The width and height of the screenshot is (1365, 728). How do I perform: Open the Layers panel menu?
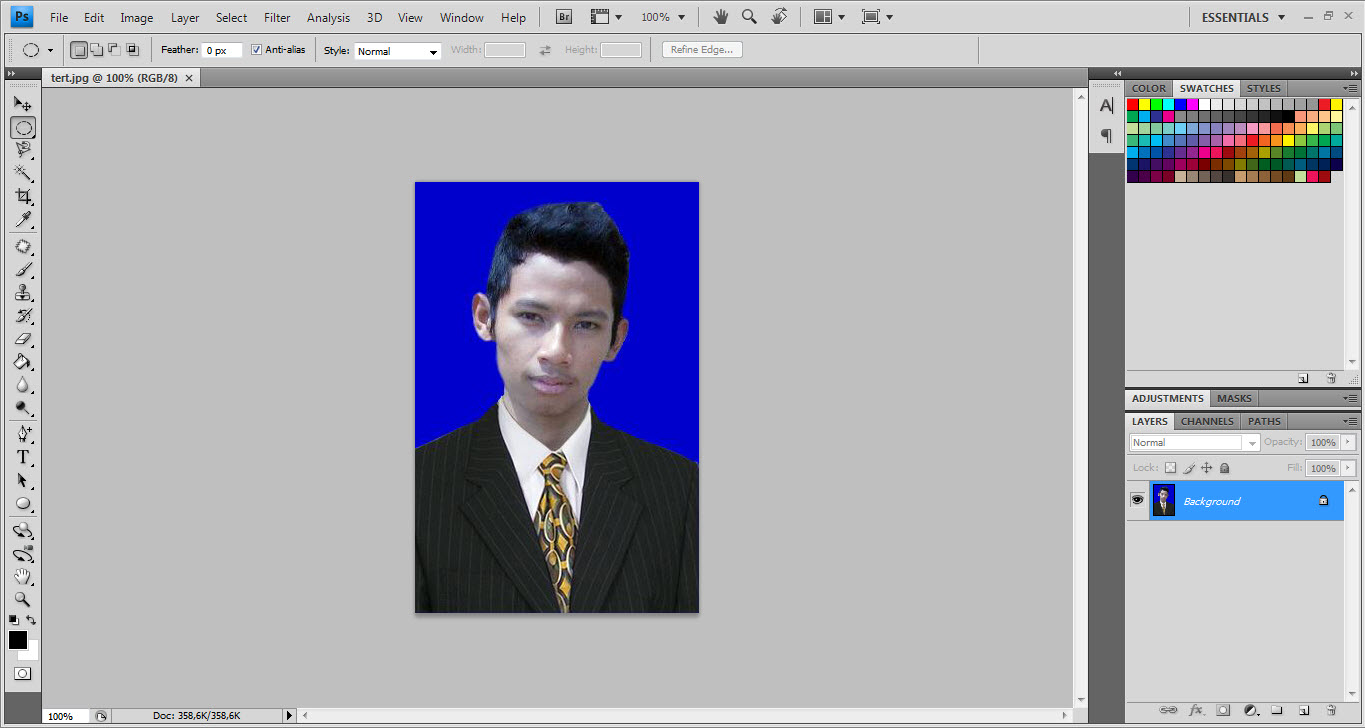(1352, 421)
